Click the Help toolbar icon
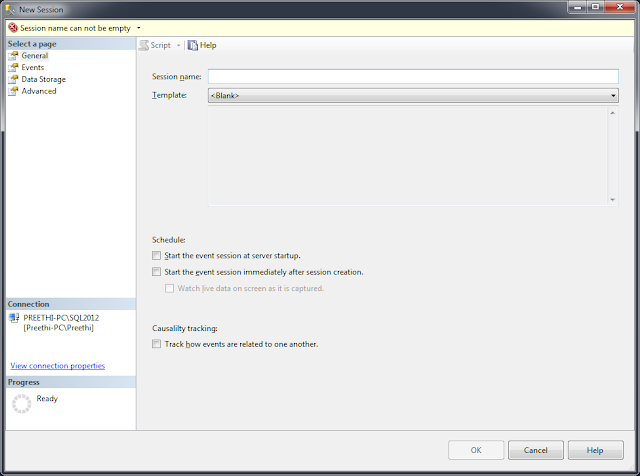 [193, 45]
